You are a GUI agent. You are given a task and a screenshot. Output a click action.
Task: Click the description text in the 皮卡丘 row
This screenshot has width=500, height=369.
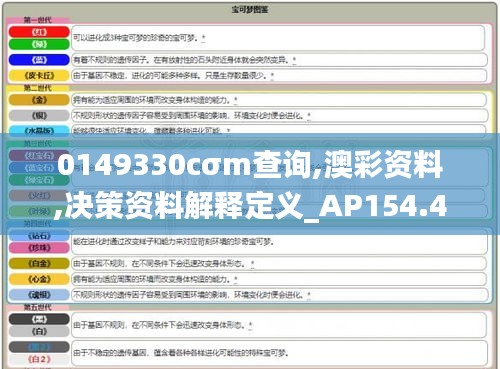click(x=170, y=75)
